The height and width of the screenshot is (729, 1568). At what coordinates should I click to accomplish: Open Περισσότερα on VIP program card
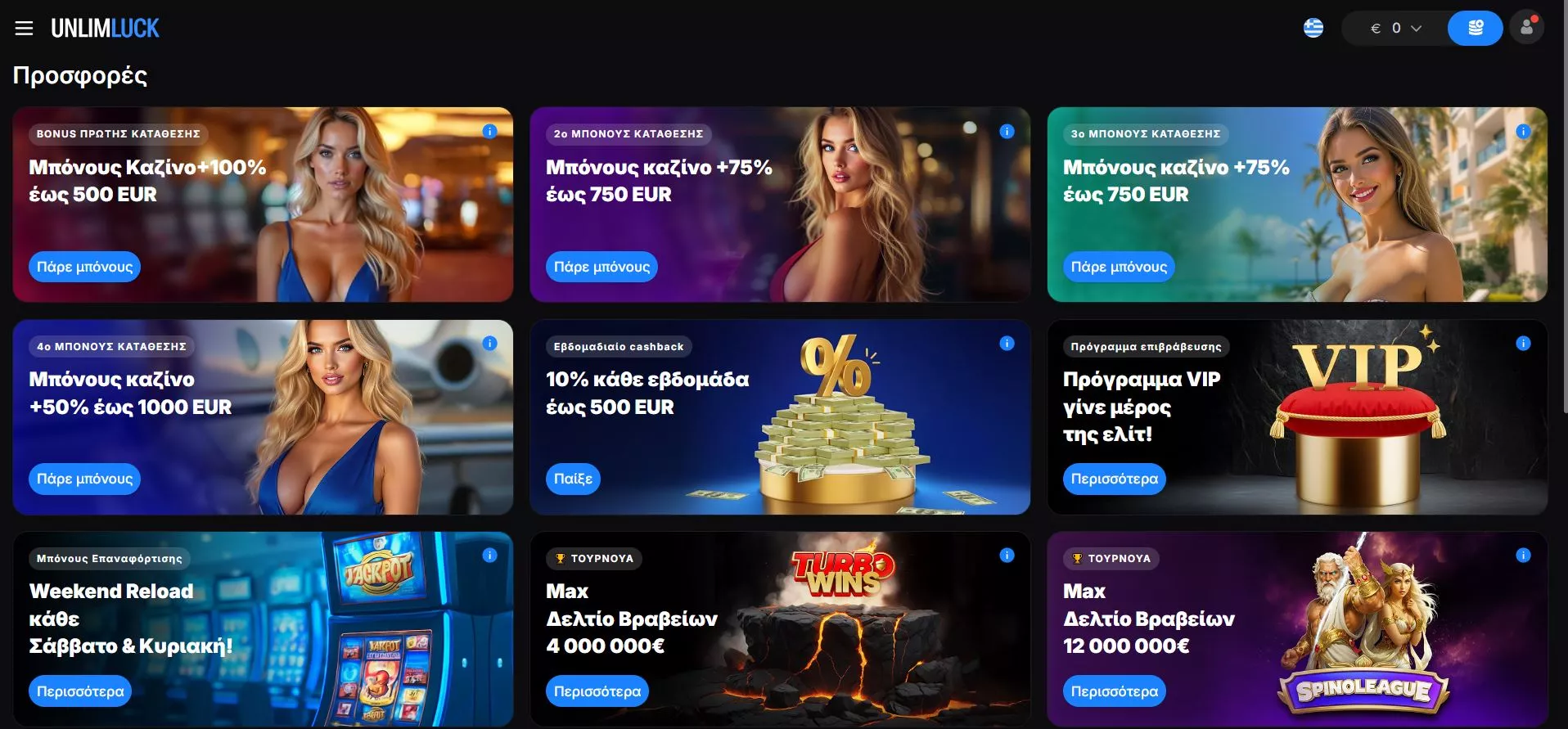point(1114,479)
